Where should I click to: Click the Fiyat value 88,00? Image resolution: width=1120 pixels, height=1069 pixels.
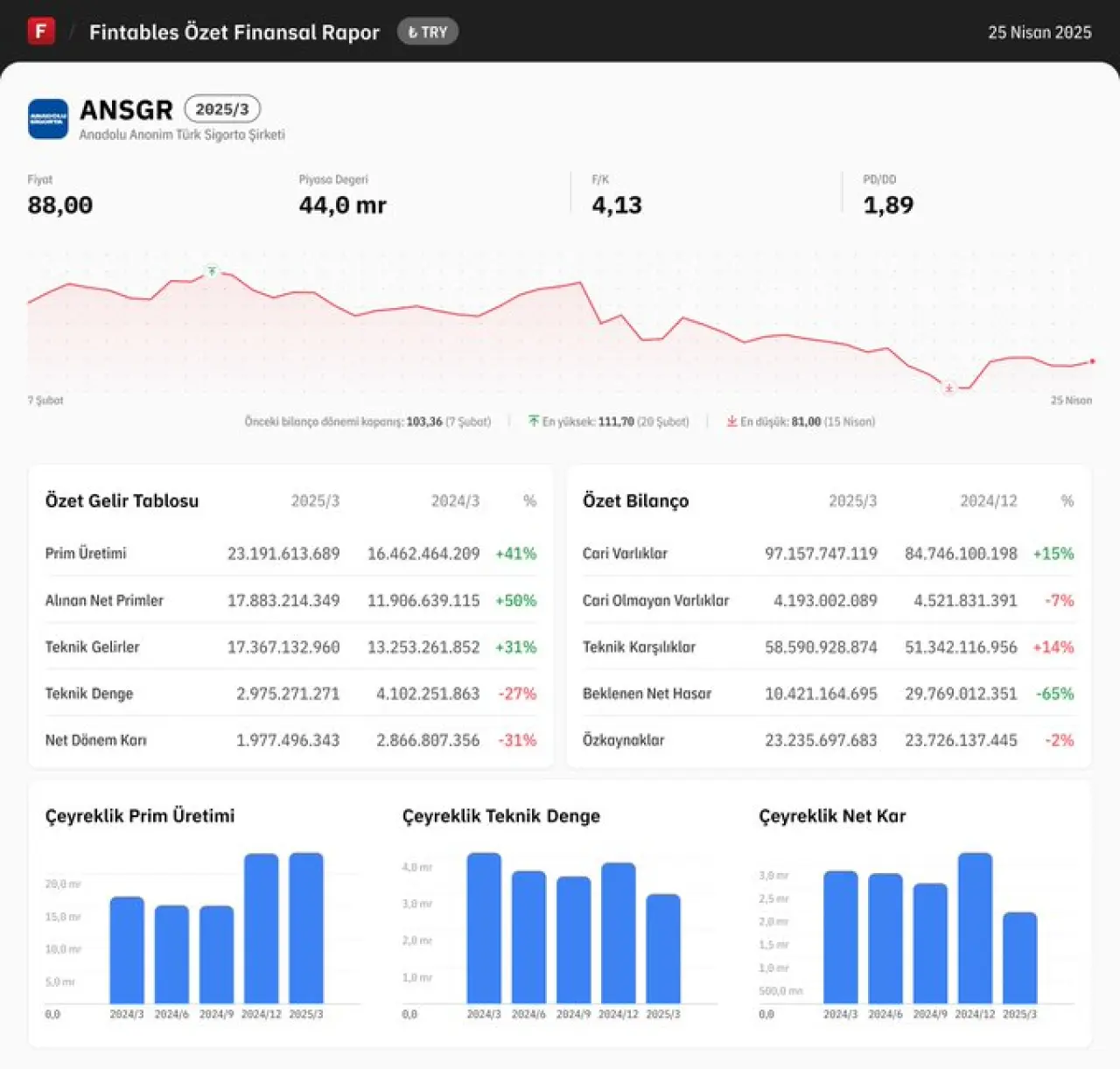click(x=60, y=205)
